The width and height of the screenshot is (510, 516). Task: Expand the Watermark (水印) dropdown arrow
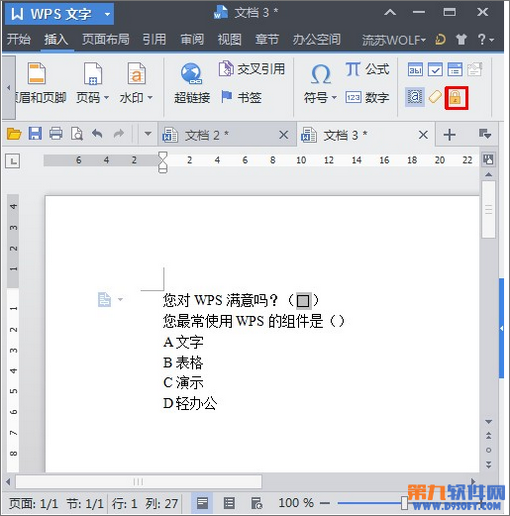150,98
